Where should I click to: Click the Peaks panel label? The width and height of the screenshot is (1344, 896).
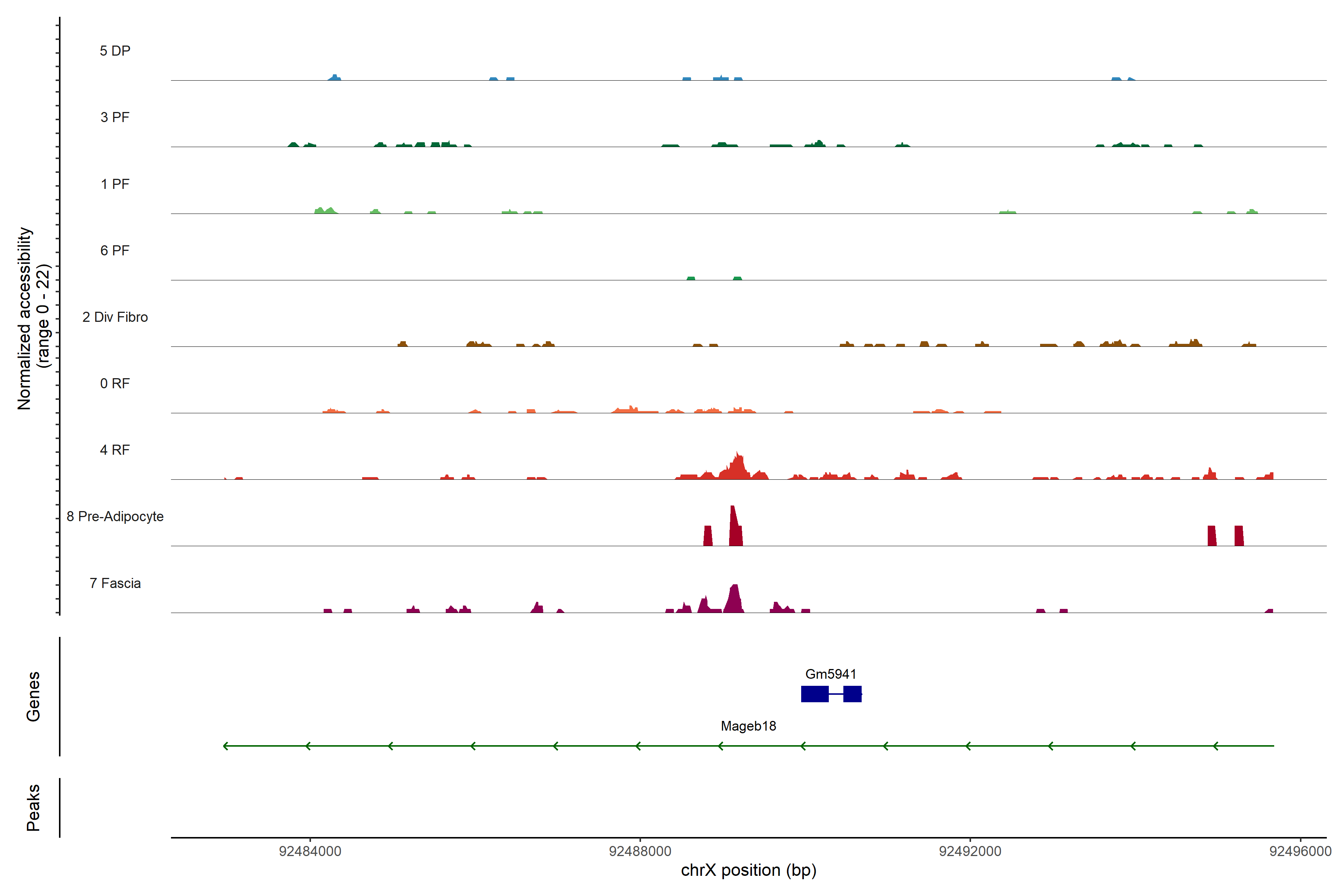click(x=33, y=808)
